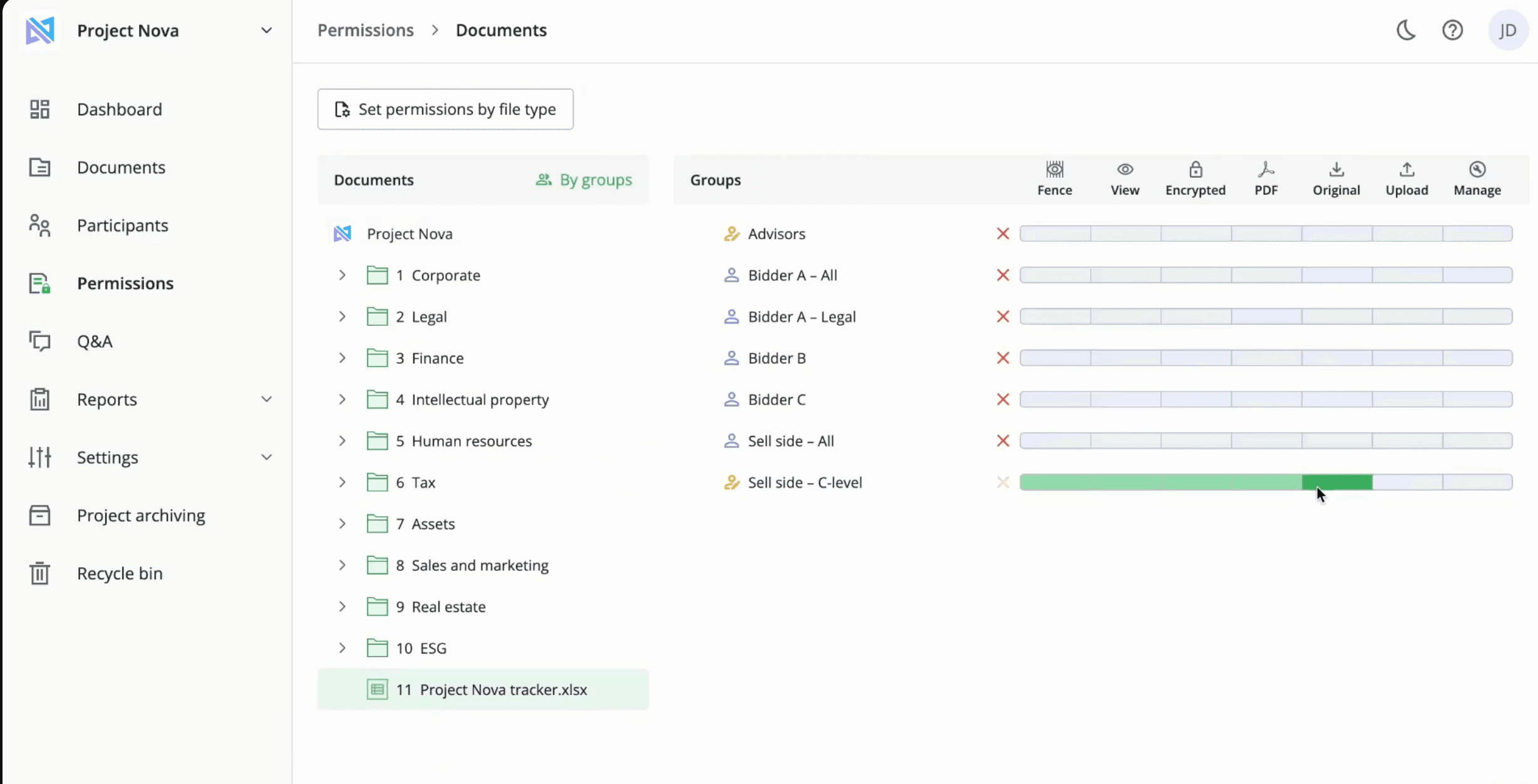Screen dimensions: 1538x784
Task: Select the 10 ESG folder row
Action: click(x=421, y=648)
